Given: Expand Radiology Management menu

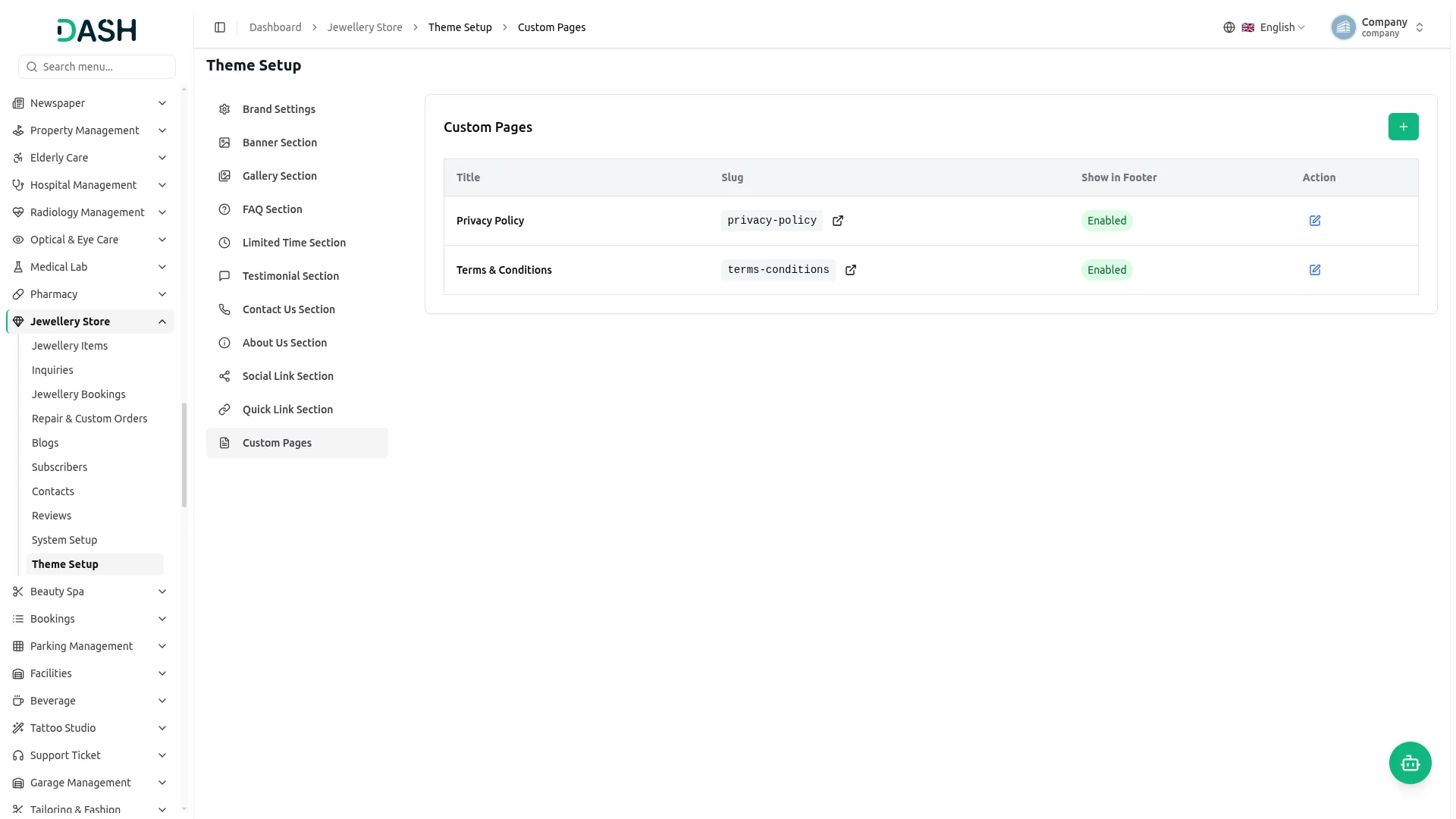Looking at the screenshot, I should (x=89, y=212).
